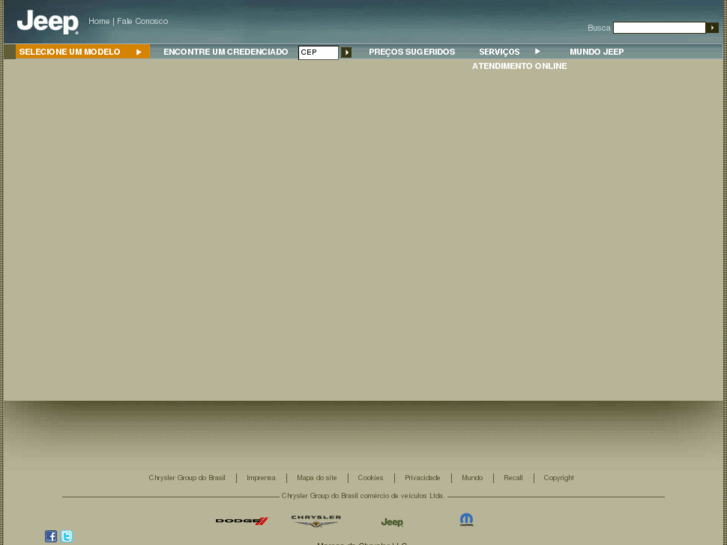Open Cookies footer link
This screenshot has width=727, height=545.
(x=370, y=478)
